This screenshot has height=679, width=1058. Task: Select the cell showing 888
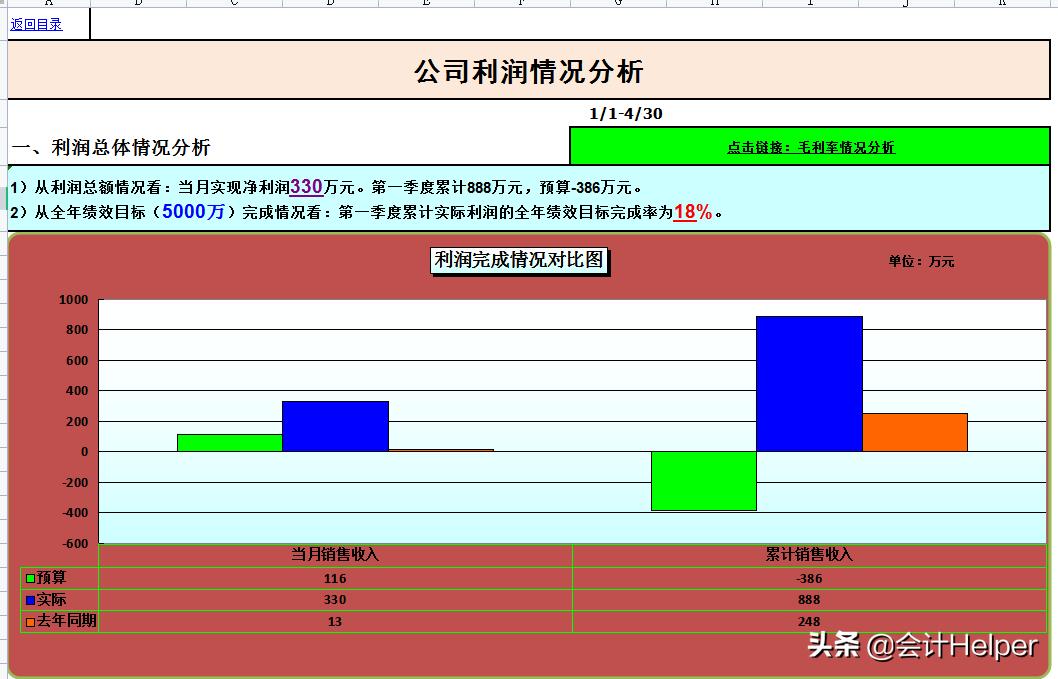(x=808, y=599)
